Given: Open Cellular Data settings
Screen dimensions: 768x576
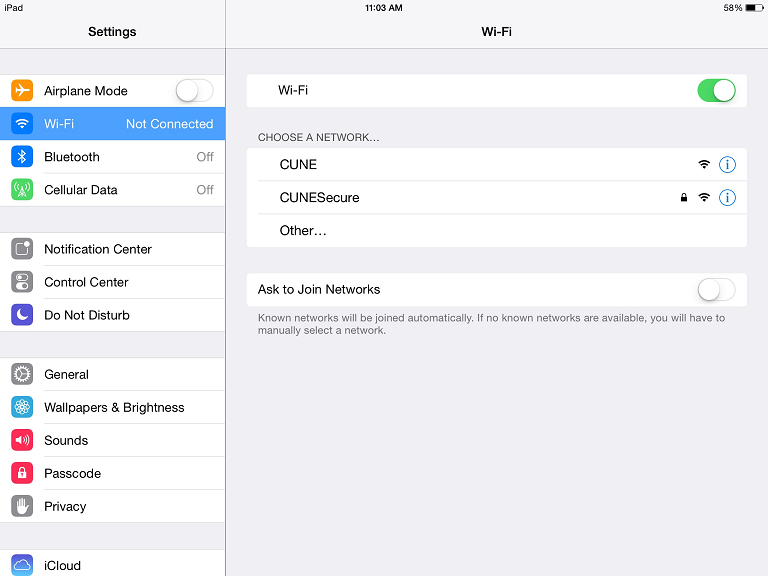Looking at the screenshot, I should tap(113, 190).
